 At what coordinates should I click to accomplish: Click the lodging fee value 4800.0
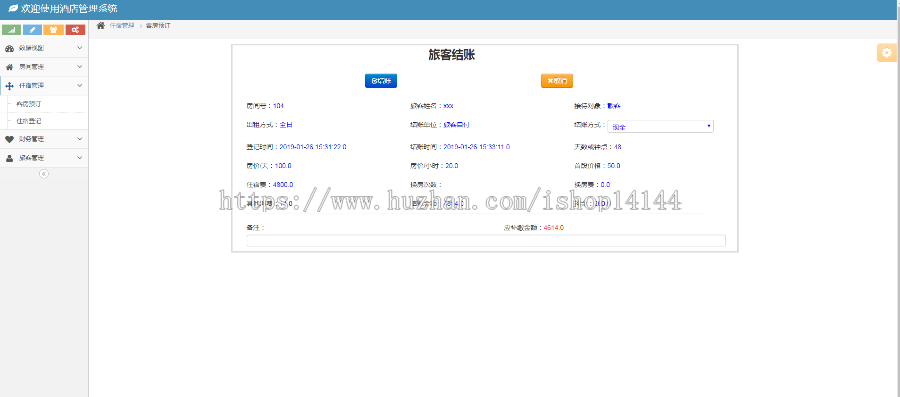point(283,185)
